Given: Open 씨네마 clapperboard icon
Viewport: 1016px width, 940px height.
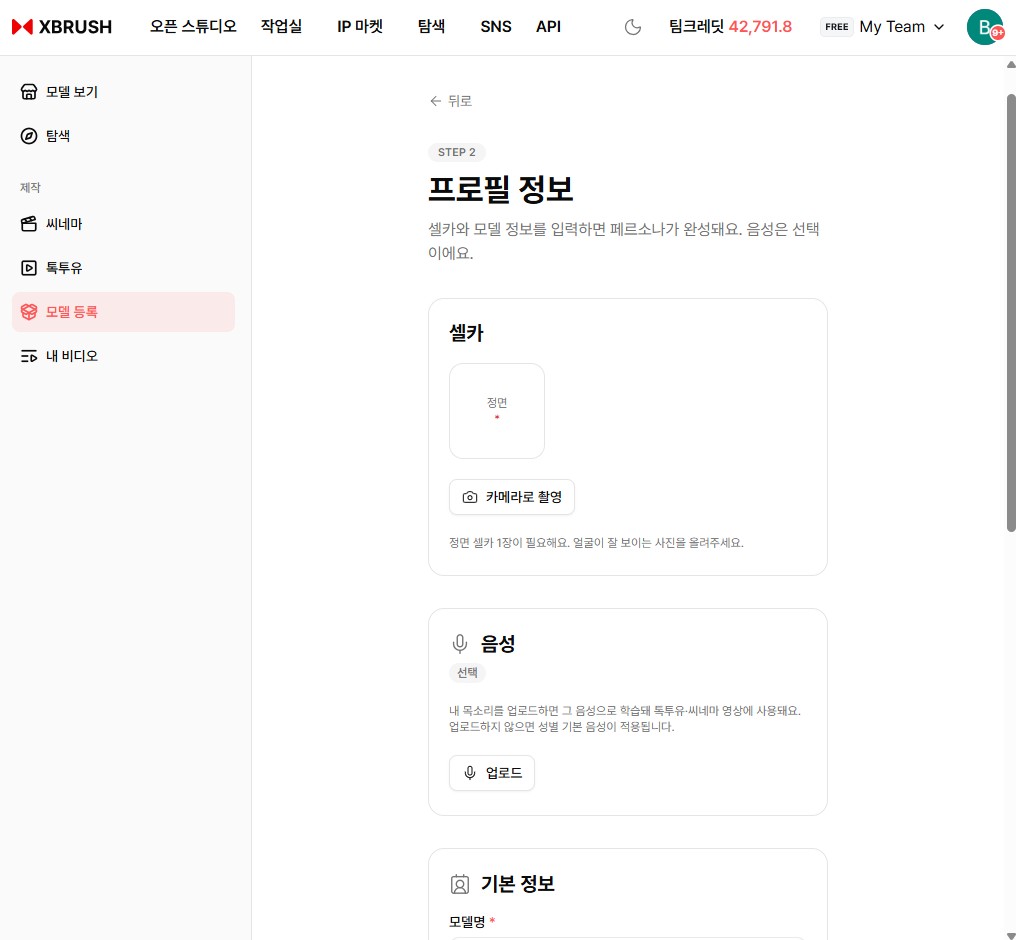Looking at the screenshot, I should [29, 224].
